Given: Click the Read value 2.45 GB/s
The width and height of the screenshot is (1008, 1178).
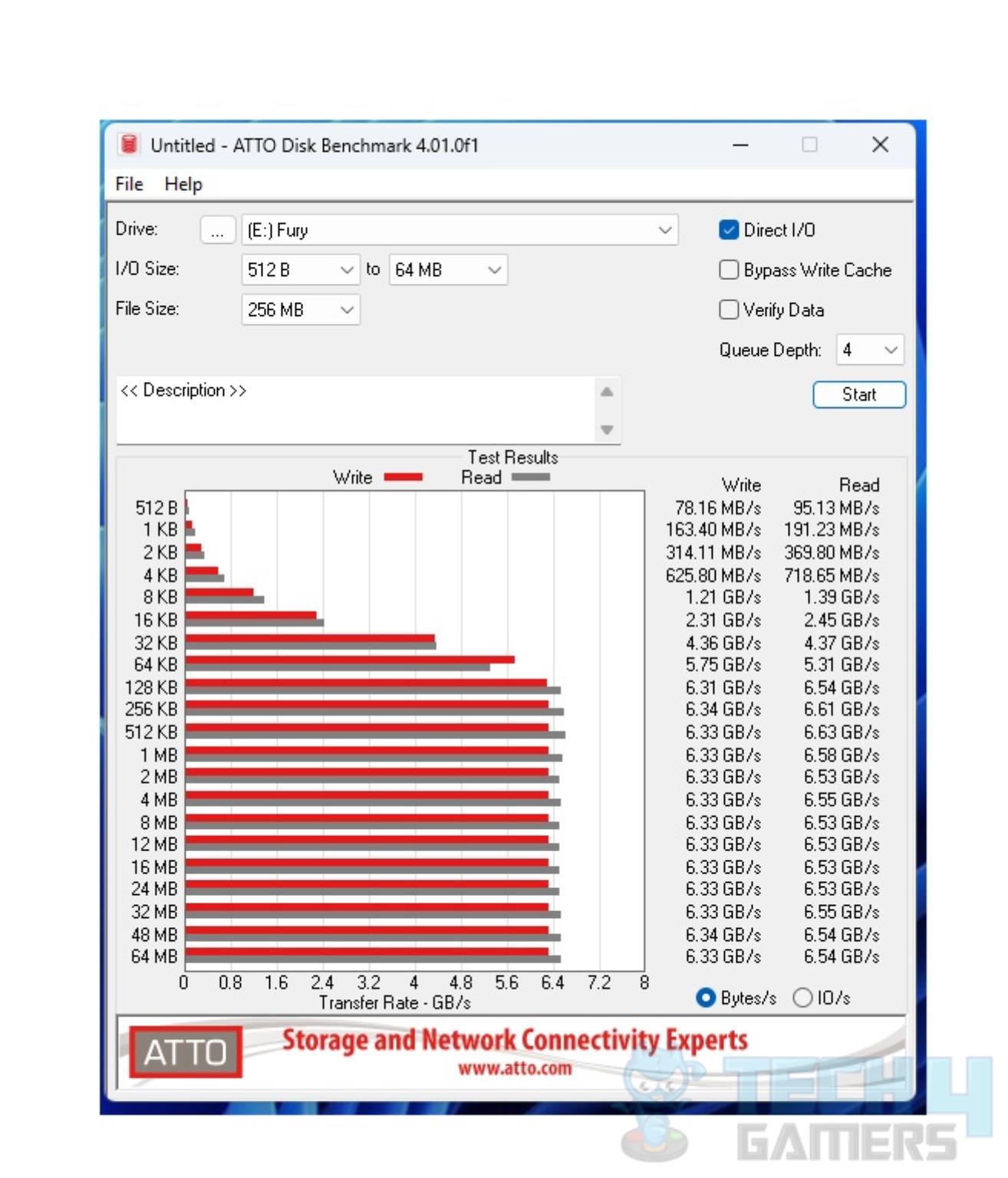Looking at the screenshot, I should tap(842, 620).
